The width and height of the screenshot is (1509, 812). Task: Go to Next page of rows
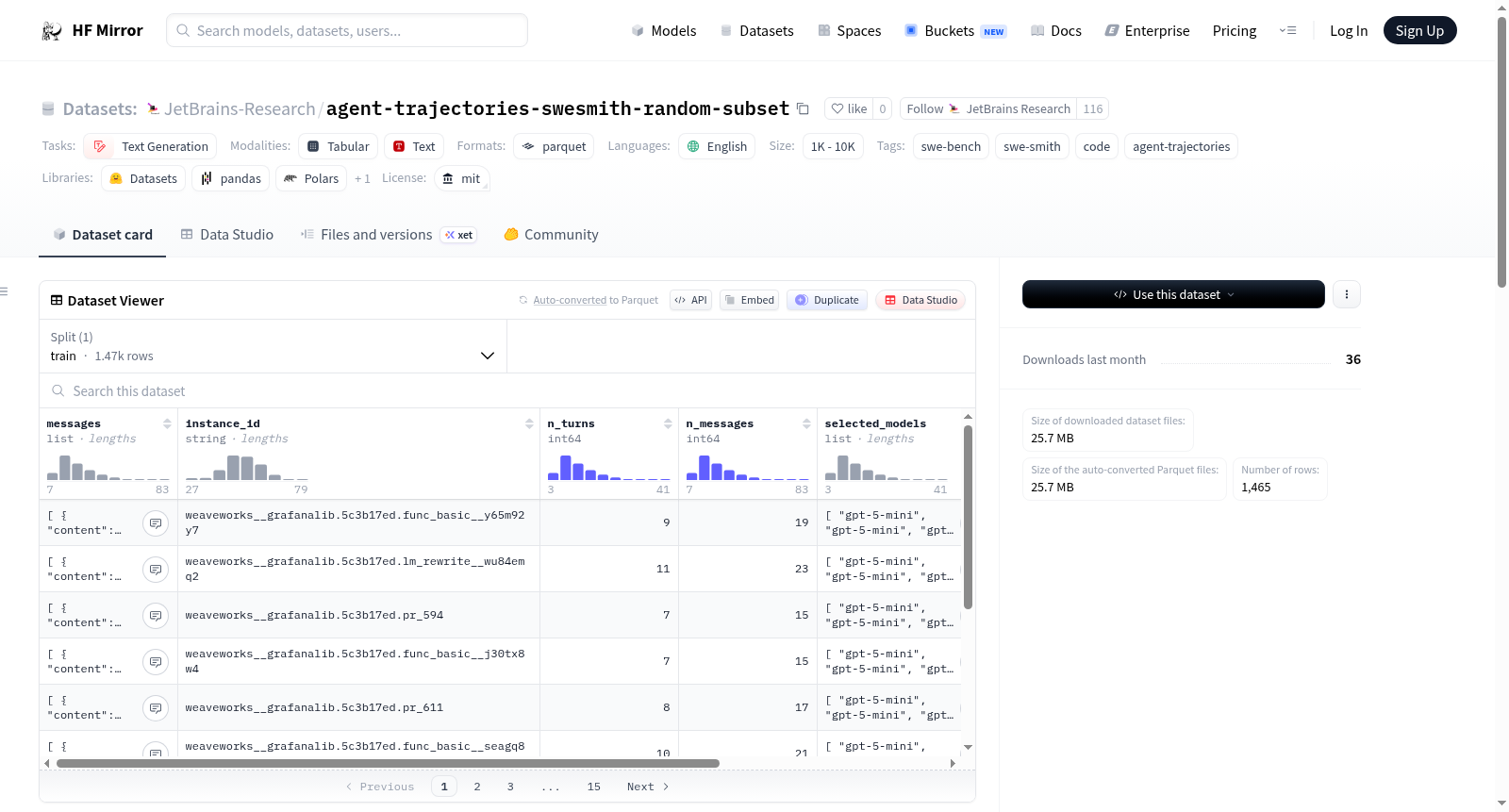coord(648,787)
